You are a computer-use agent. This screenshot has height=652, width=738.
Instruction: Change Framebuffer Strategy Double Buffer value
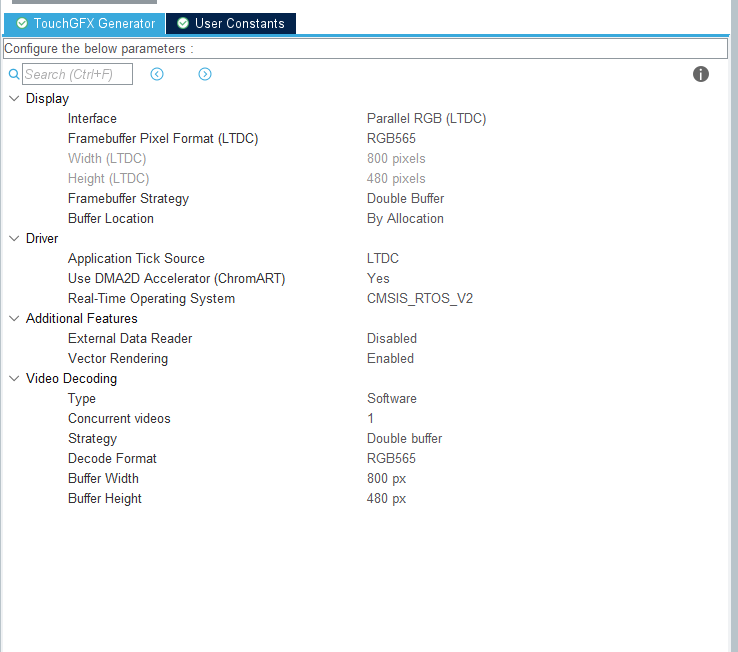point(405,199)
